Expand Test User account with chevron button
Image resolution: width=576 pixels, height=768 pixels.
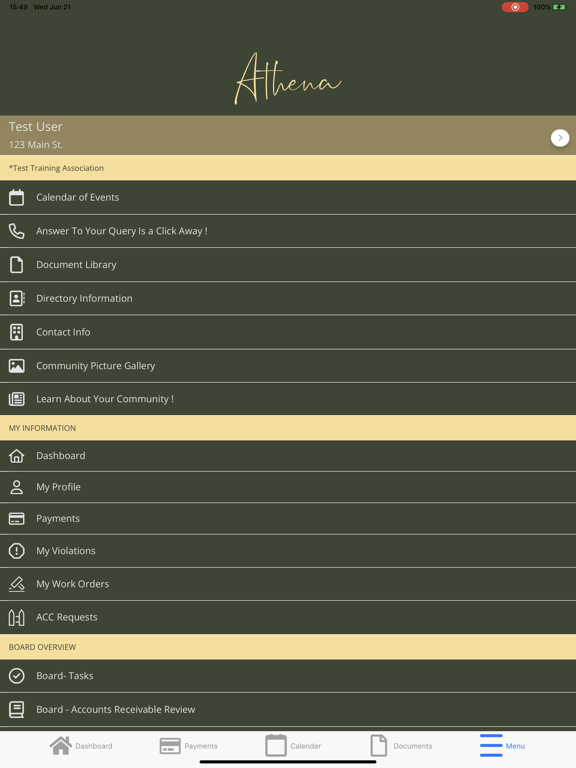[x=560, y=138]
